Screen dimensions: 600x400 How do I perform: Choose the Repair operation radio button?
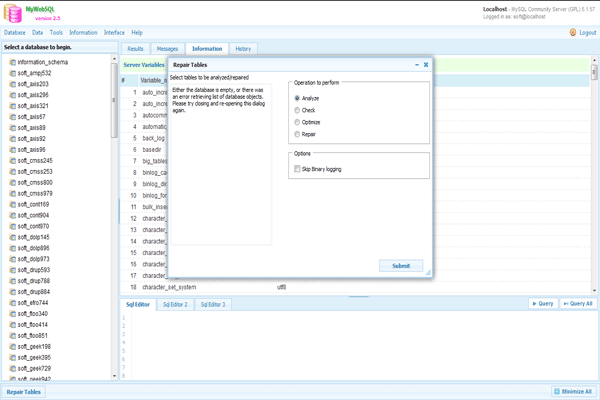(298, 134)
